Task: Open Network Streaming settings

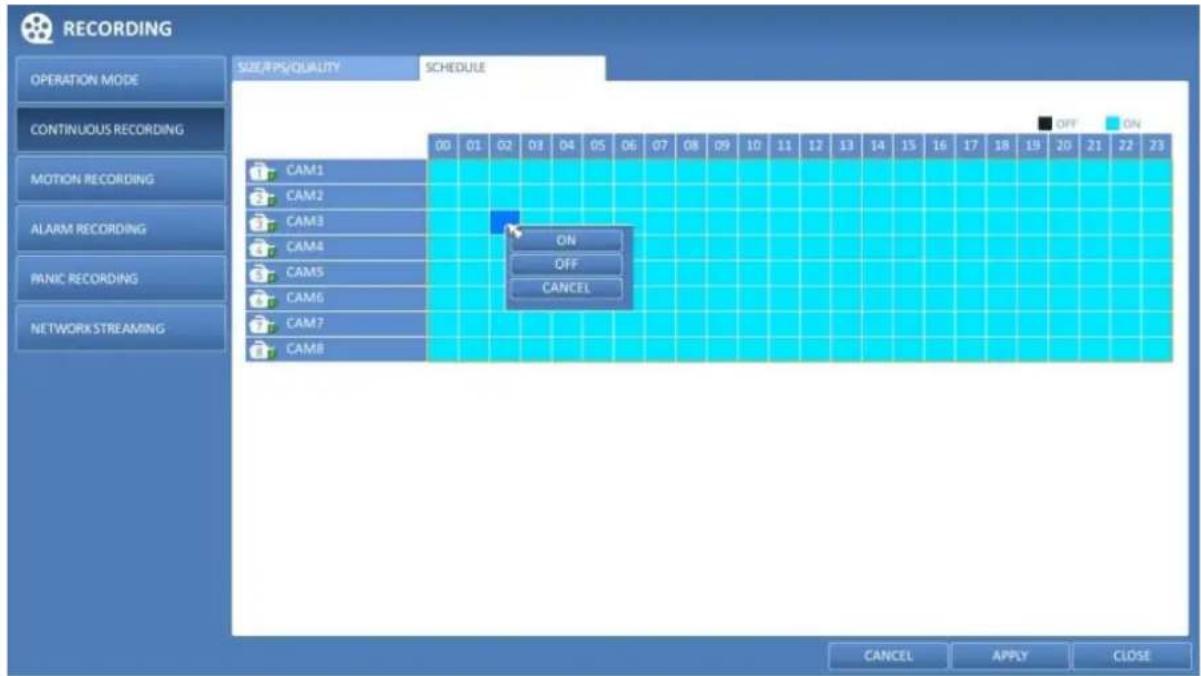Action: click(121, 328)
